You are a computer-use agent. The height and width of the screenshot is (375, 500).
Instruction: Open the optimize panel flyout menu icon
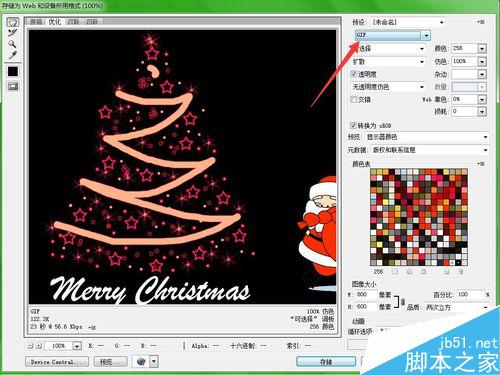(x=481, y=22)
